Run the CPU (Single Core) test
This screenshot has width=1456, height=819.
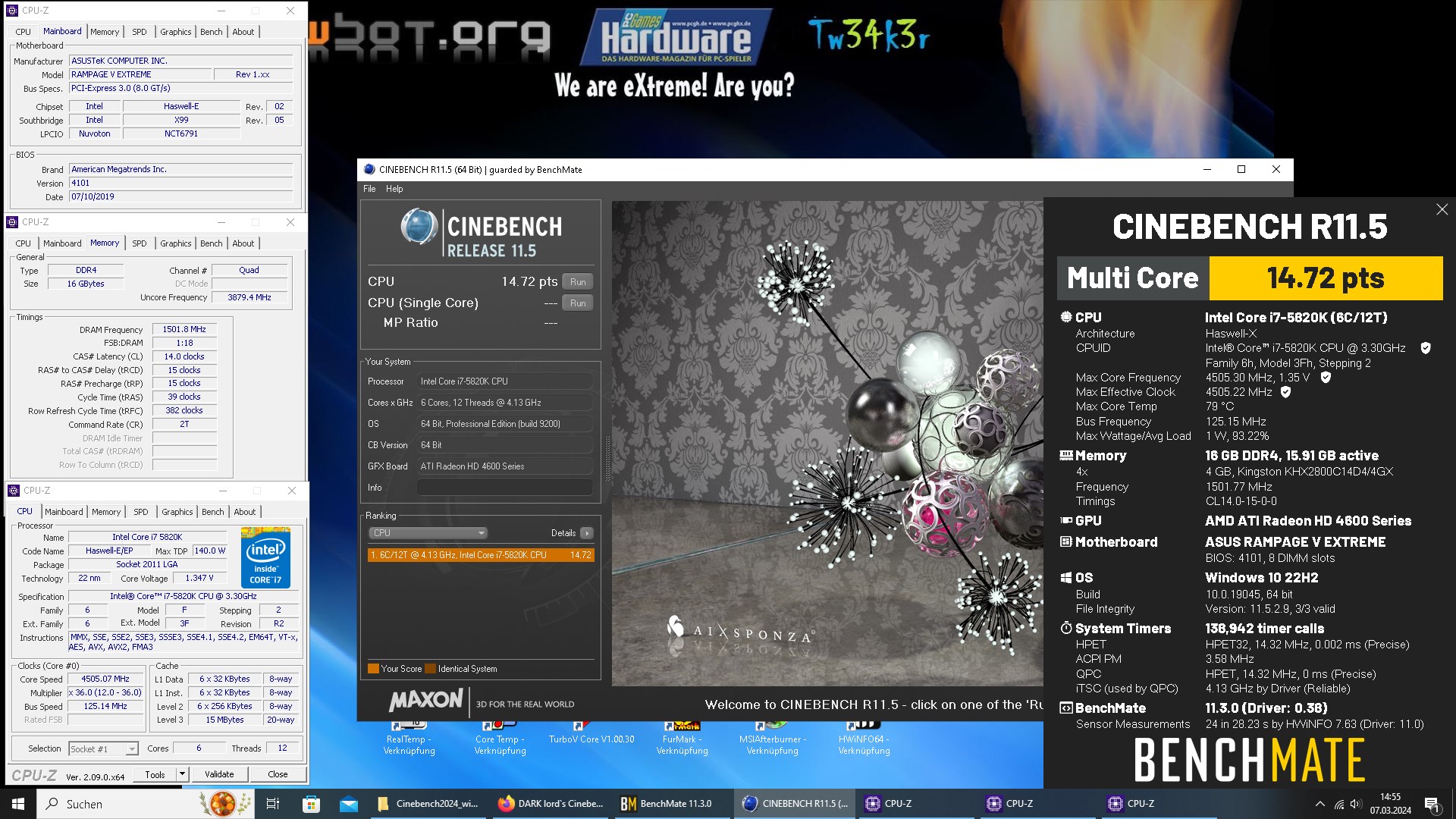click(578, 303)
